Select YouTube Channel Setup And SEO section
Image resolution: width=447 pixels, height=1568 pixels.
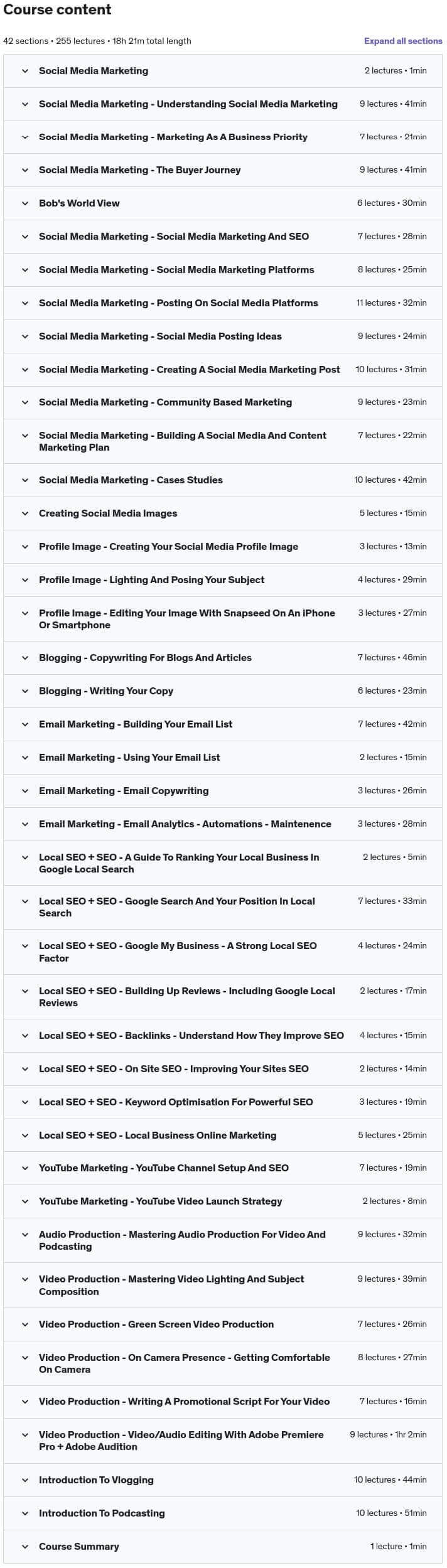pos(164,1168)
